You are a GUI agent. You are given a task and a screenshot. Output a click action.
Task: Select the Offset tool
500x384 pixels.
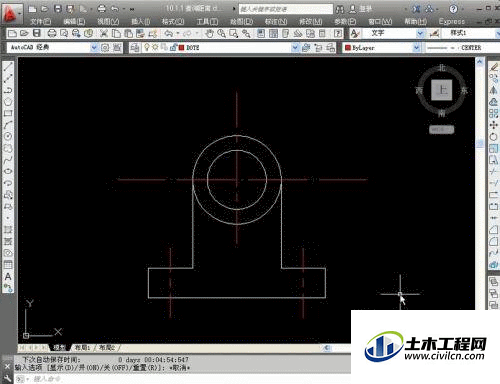click(x=494, y=102)
